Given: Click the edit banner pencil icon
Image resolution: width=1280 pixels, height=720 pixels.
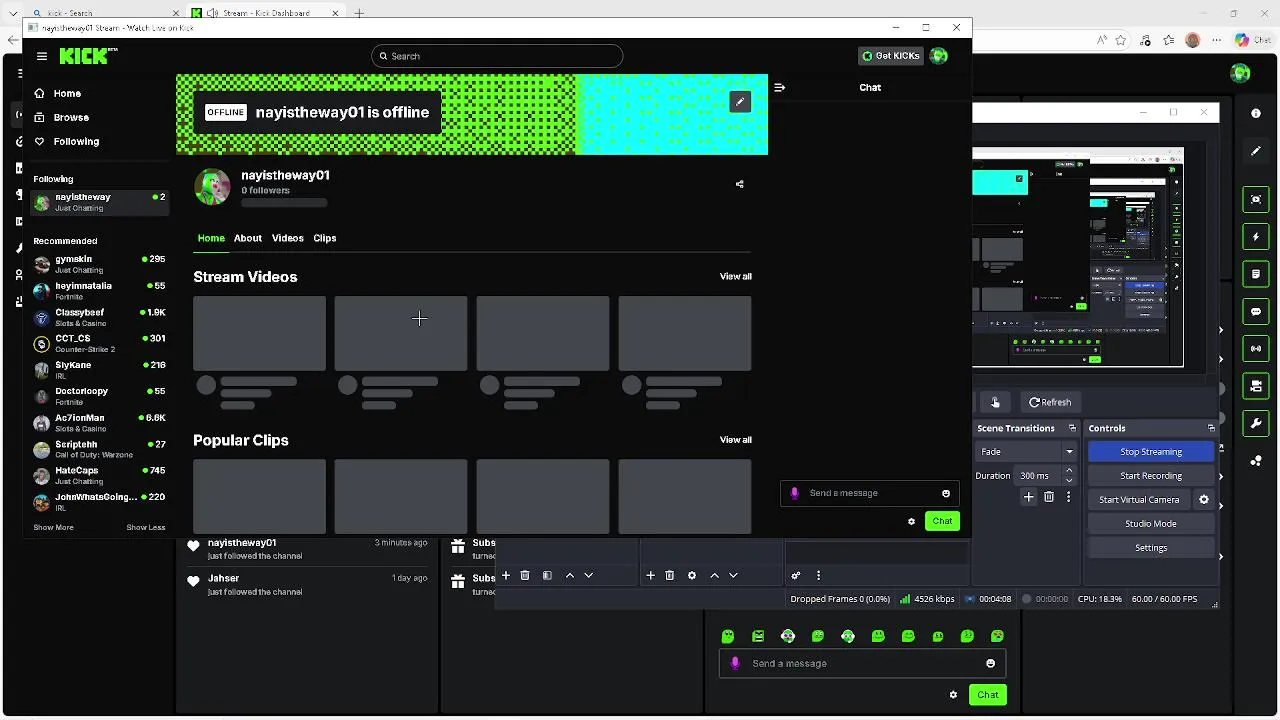Looking at the screenshot, I should (x=740, y=102).
